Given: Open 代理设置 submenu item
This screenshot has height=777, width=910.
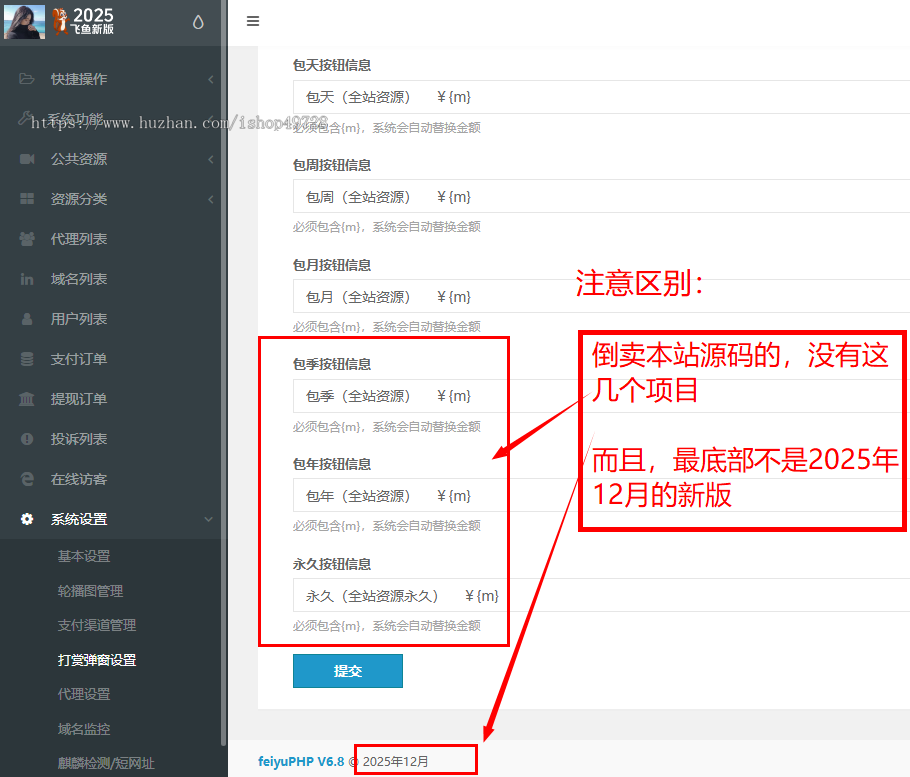Looking at the screenshot, I should coord(84,695).
